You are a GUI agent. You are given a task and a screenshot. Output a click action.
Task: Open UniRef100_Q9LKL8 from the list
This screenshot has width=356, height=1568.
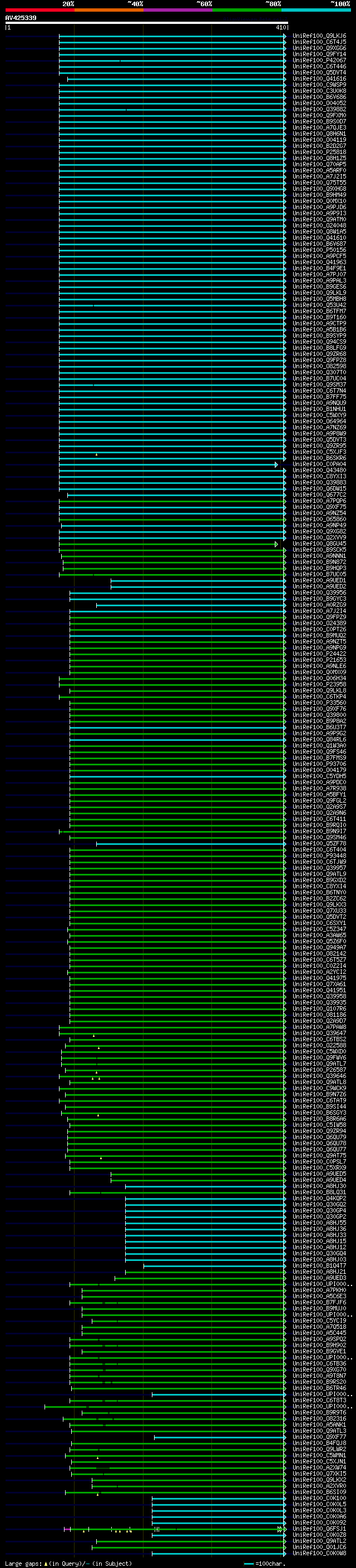319,691
